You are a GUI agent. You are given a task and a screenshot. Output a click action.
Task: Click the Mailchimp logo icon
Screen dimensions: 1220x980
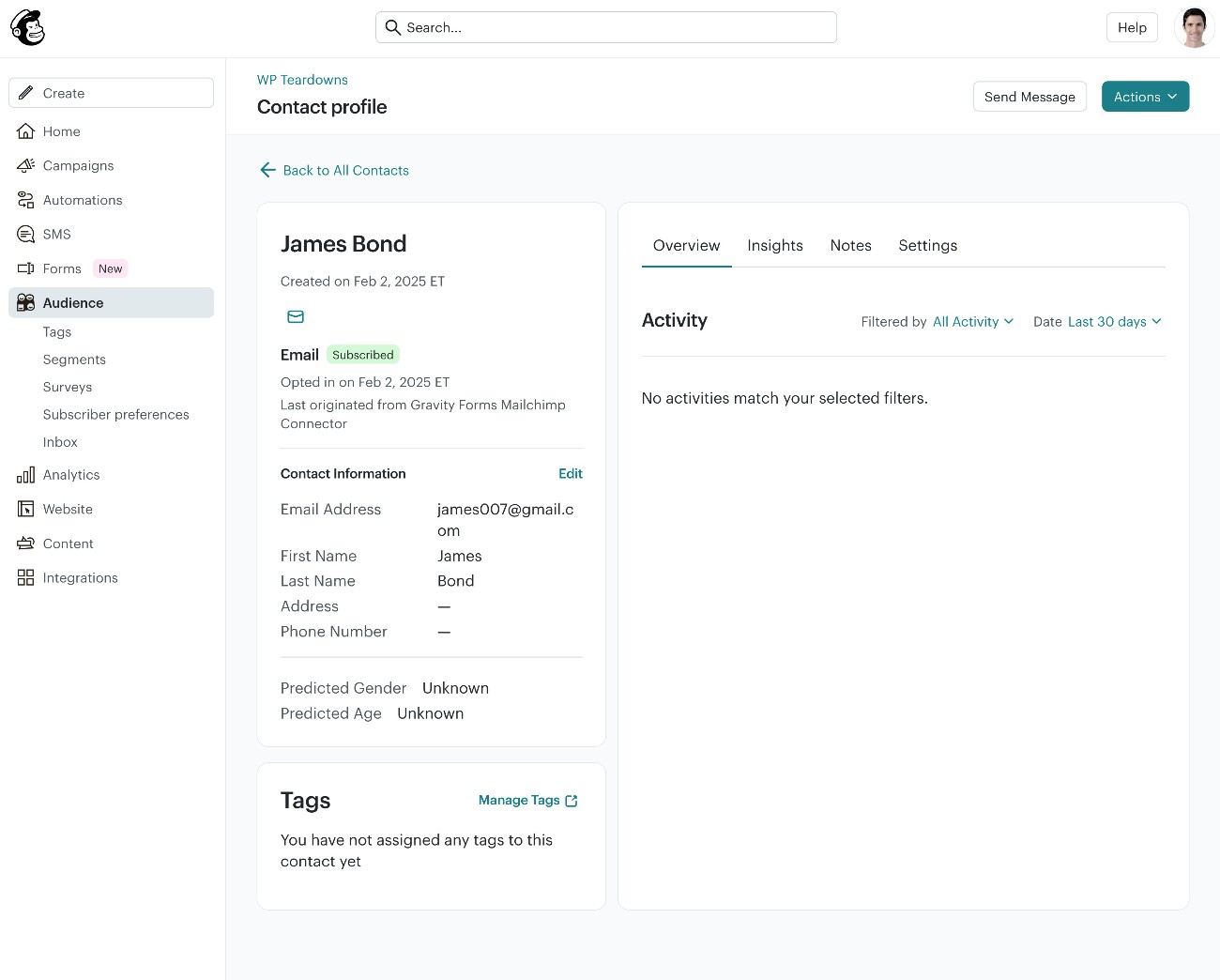[27, 27]
